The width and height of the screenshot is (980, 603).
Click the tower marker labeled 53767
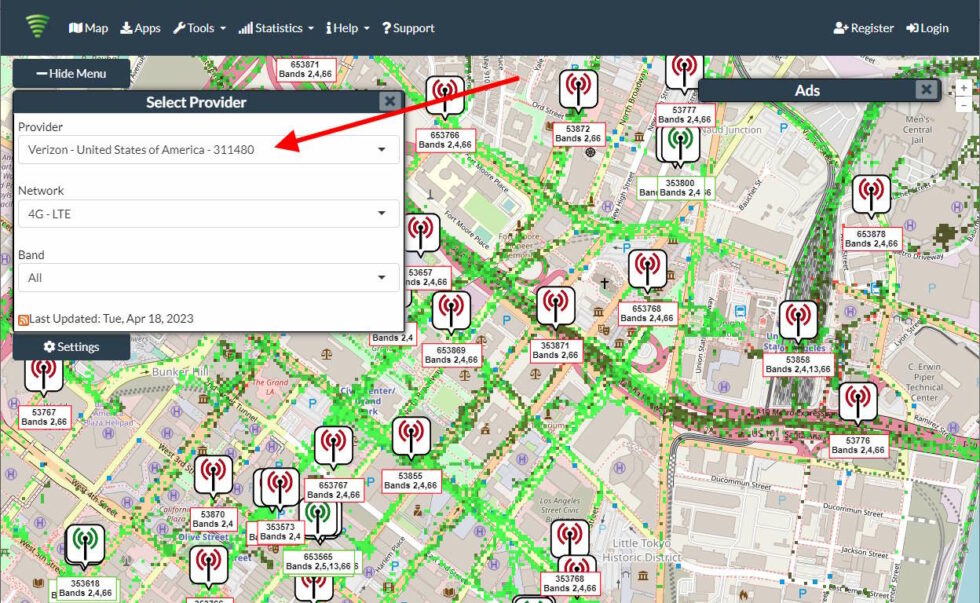pos(44,374)
